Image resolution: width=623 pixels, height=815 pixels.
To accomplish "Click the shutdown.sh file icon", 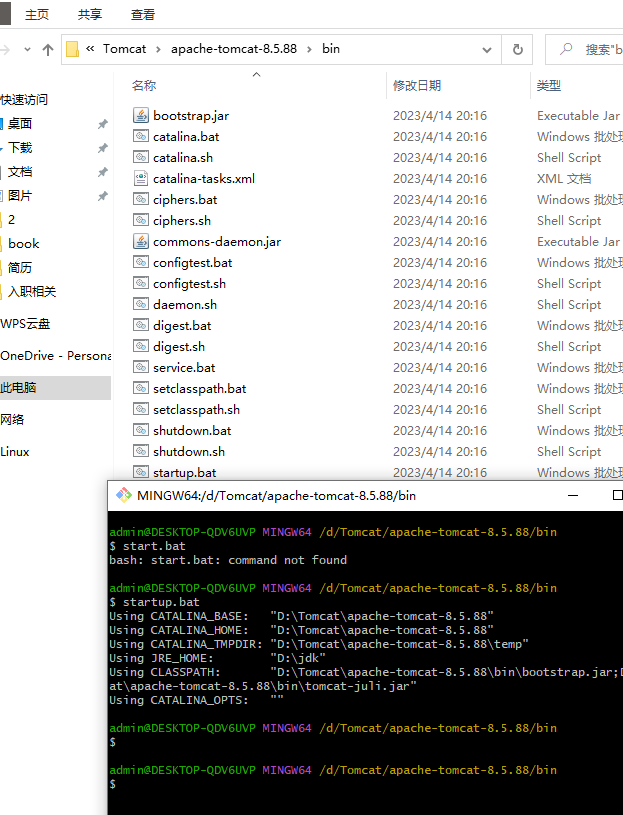I will click(141, 451).
